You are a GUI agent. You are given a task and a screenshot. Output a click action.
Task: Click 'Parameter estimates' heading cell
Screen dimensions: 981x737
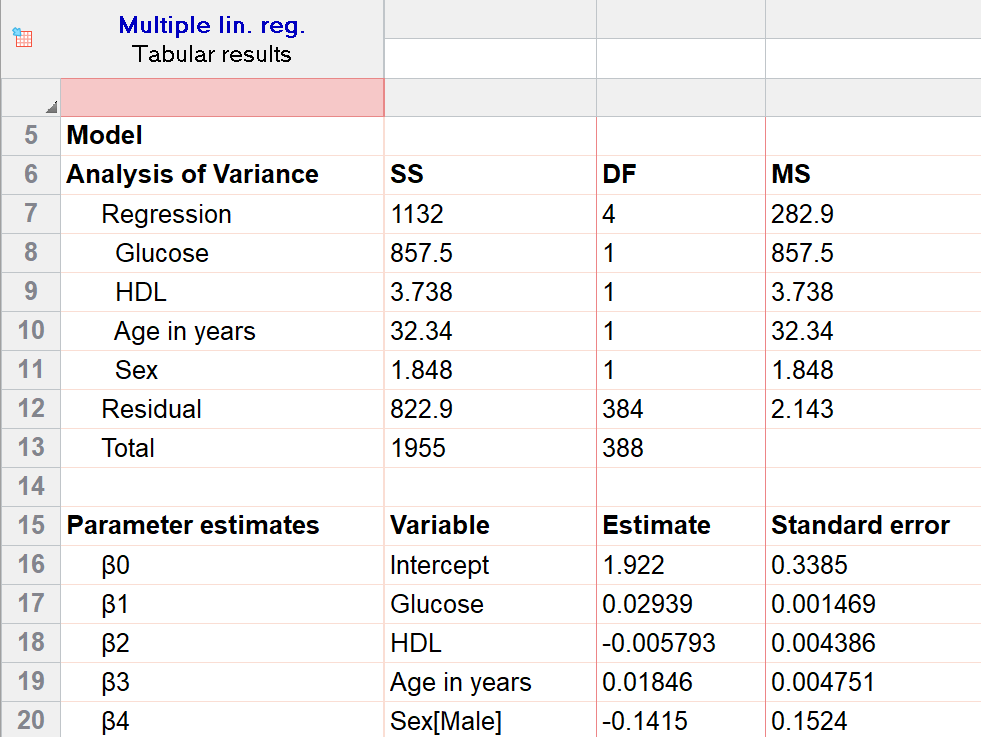point(193,525)
